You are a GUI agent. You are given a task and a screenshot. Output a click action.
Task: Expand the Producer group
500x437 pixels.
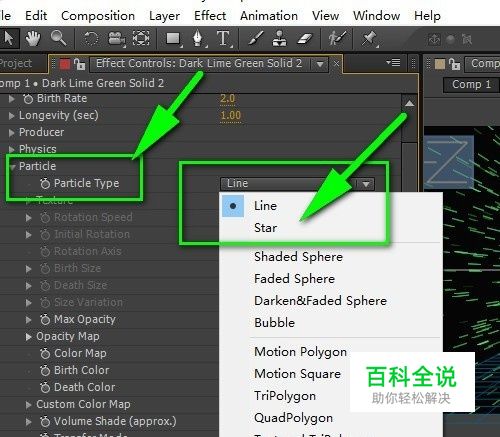click(x=12, y=133)
